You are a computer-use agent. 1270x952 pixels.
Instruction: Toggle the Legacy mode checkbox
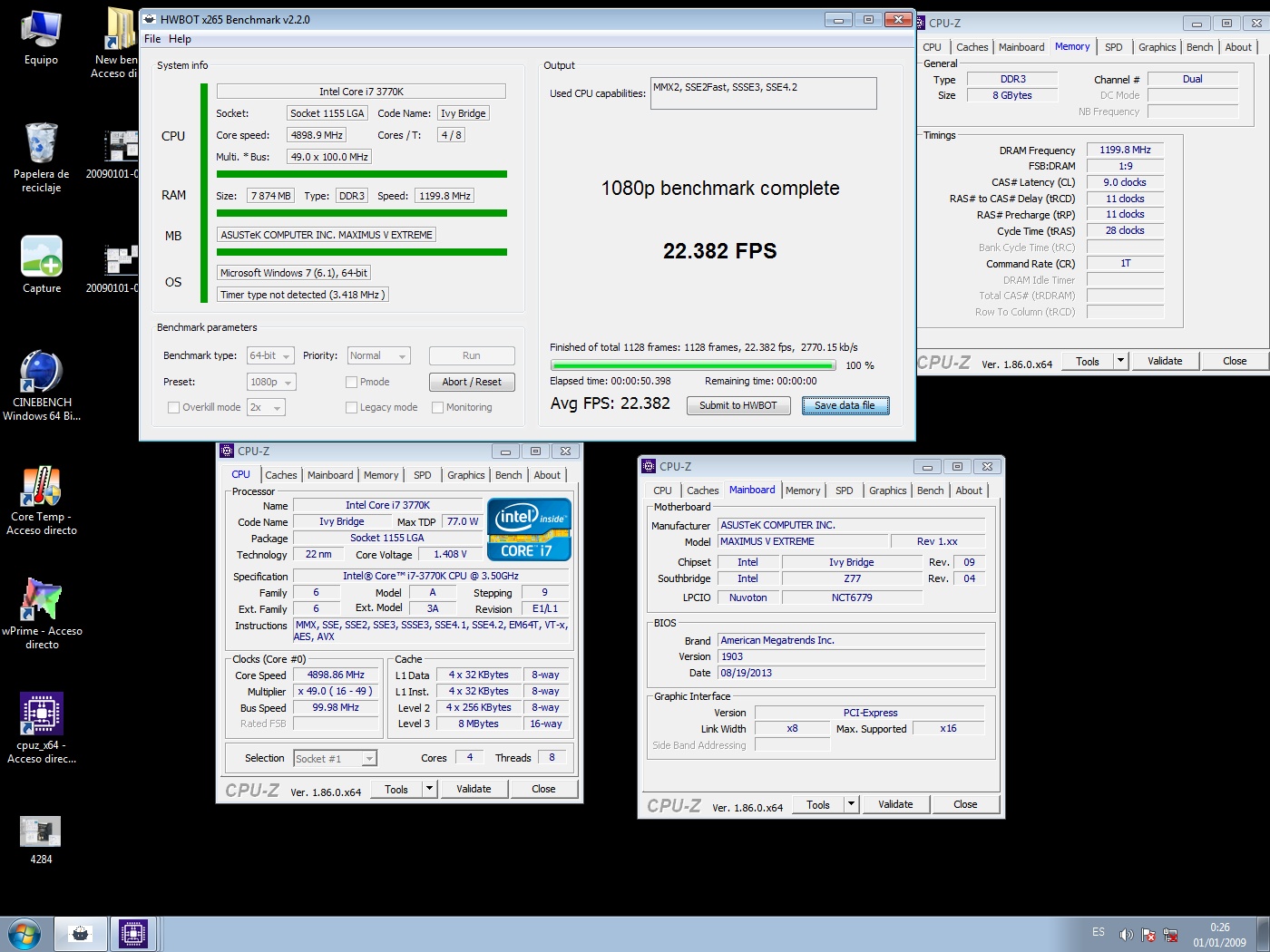coord(351,408)
